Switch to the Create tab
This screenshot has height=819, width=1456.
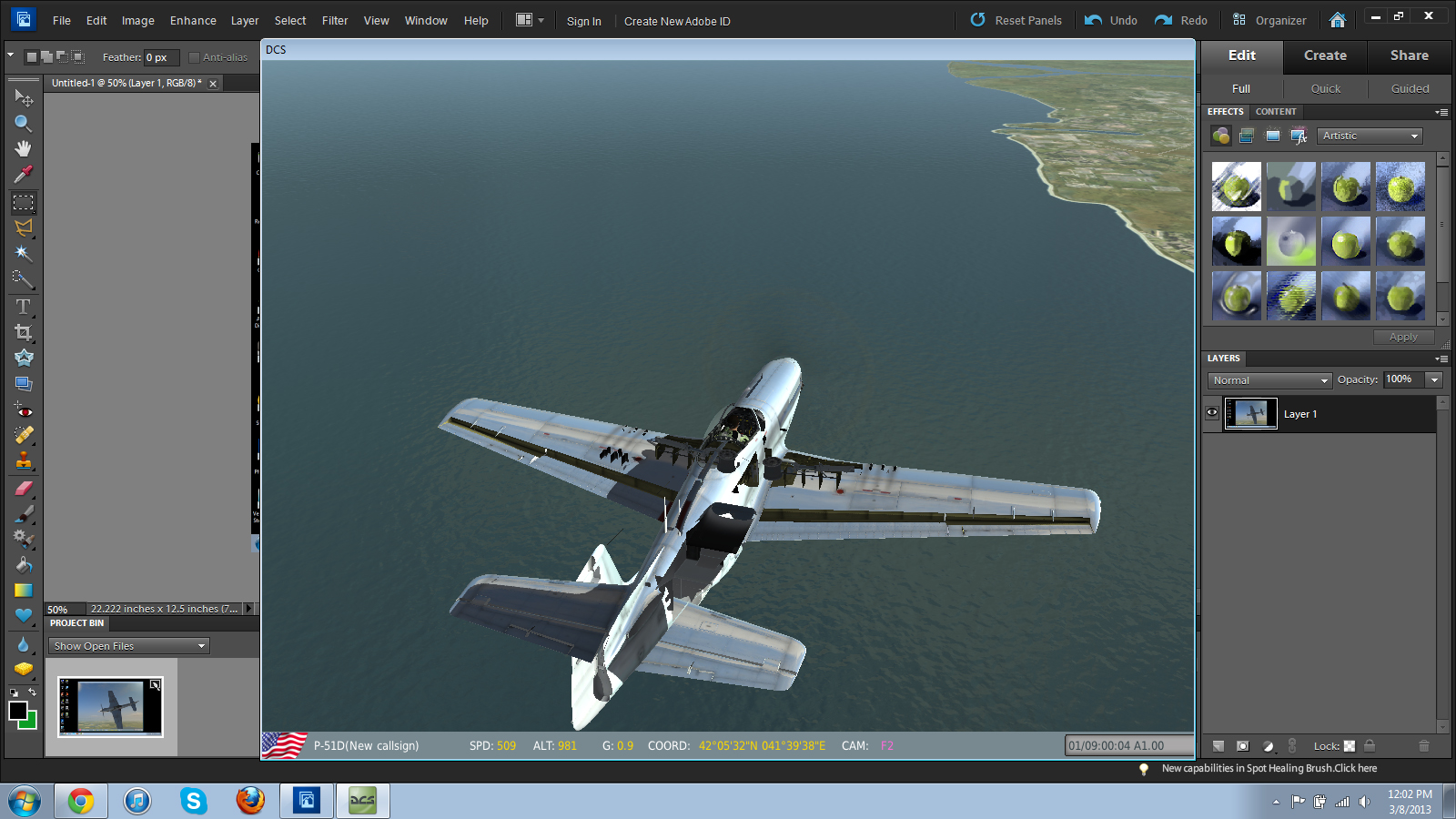pyautogui.click(x=1325, y=56)
